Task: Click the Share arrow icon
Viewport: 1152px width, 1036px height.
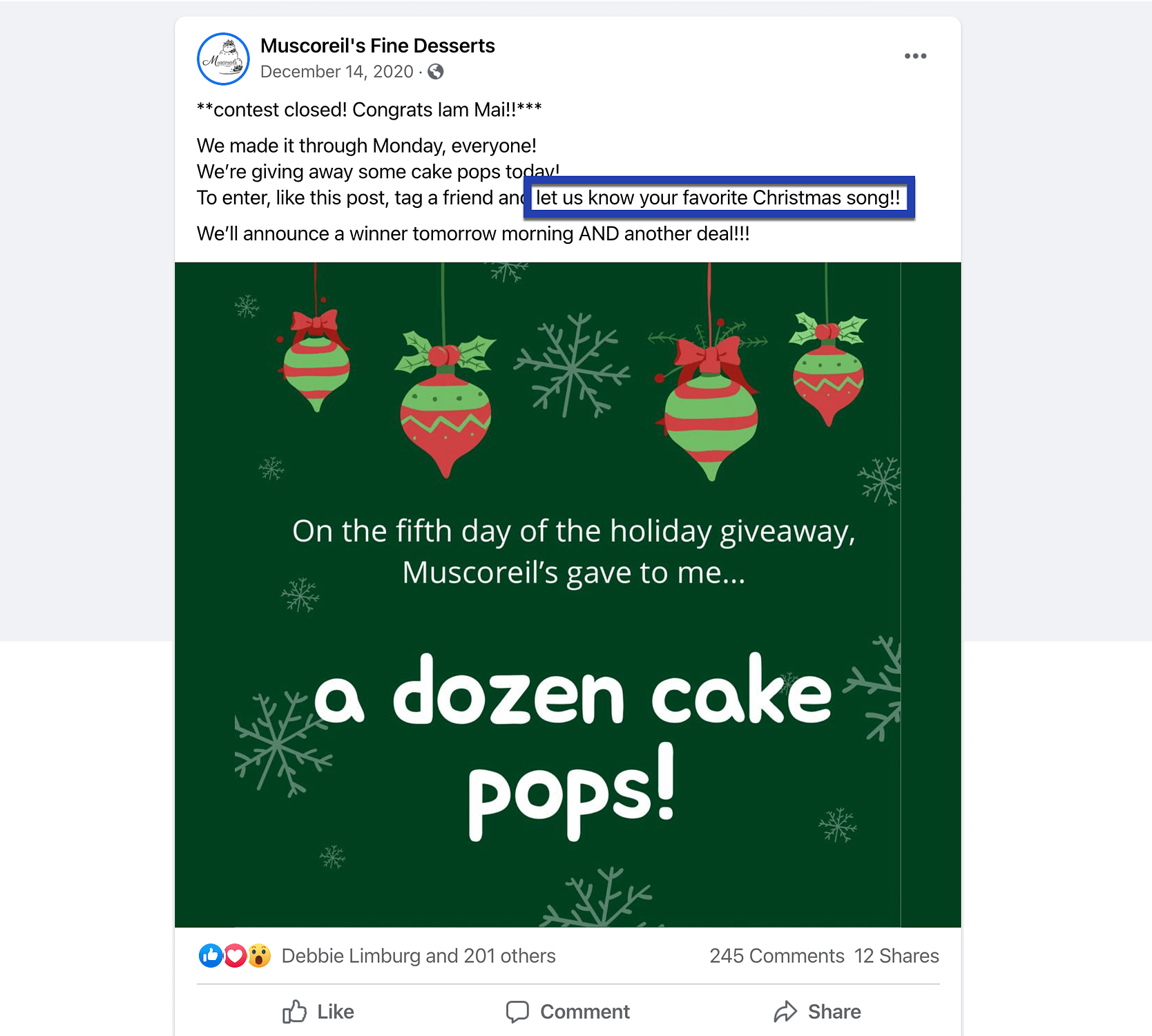Action: [785, 1012]
